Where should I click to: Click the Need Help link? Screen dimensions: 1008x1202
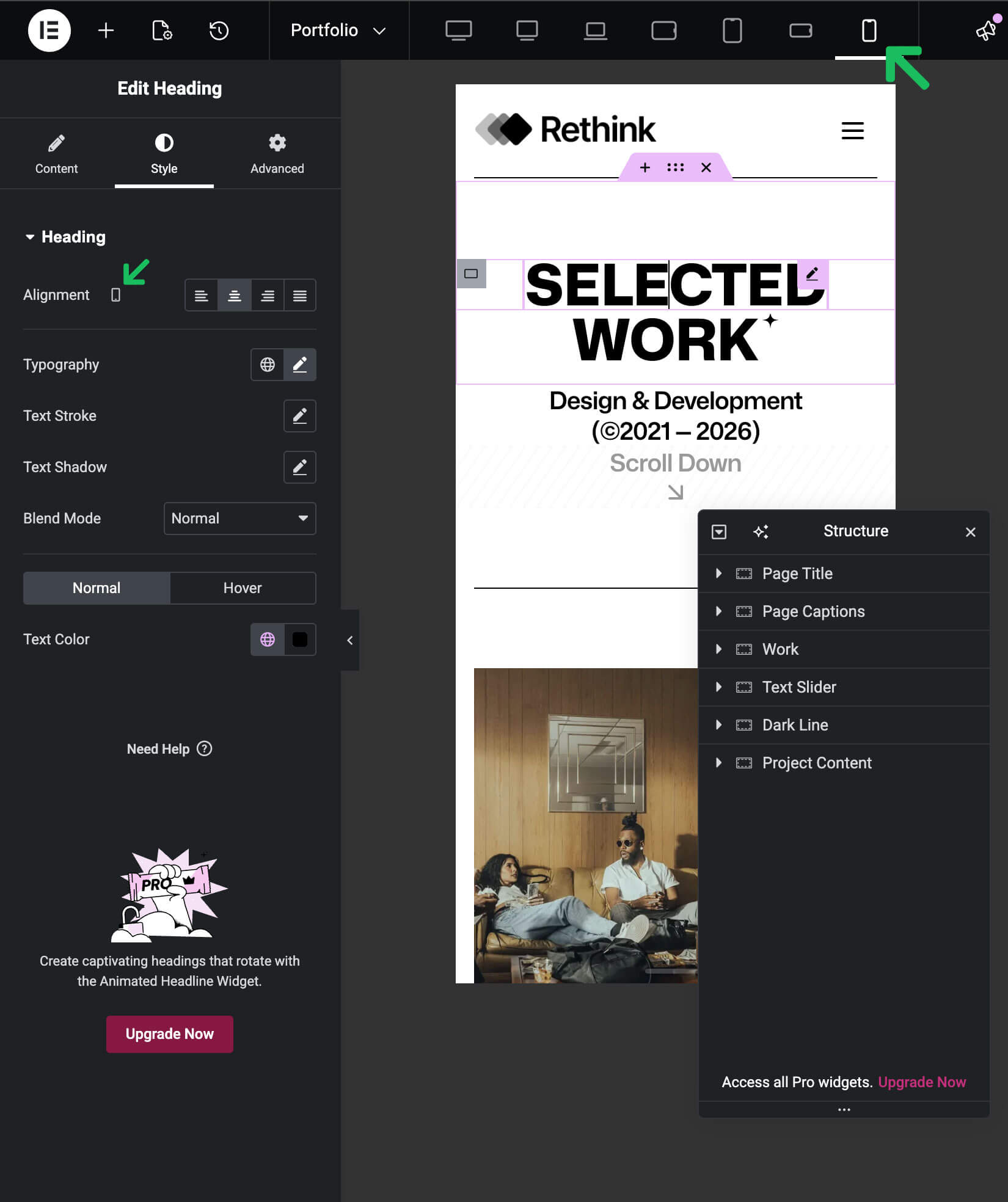tap(169, 749)
